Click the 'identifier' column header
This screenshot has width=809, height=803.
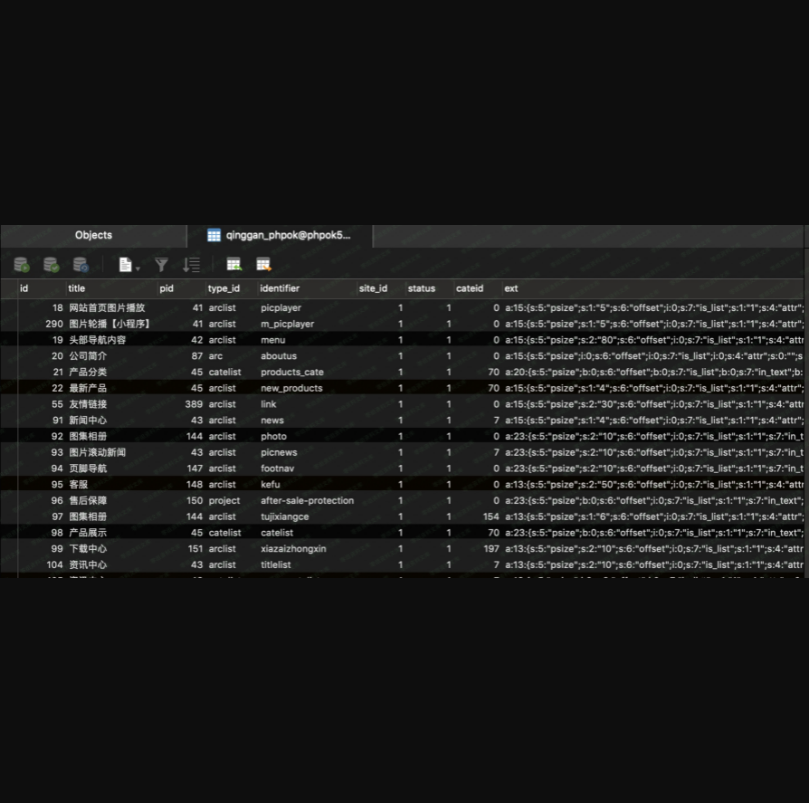click(280, 289)
